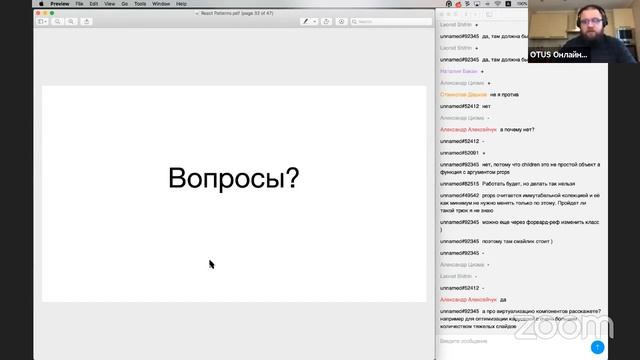Image resolution: width=640 pixels, height=360 pixels.
Task: Open the sidebar view options dropdown
Action: (x=42, y=21)
